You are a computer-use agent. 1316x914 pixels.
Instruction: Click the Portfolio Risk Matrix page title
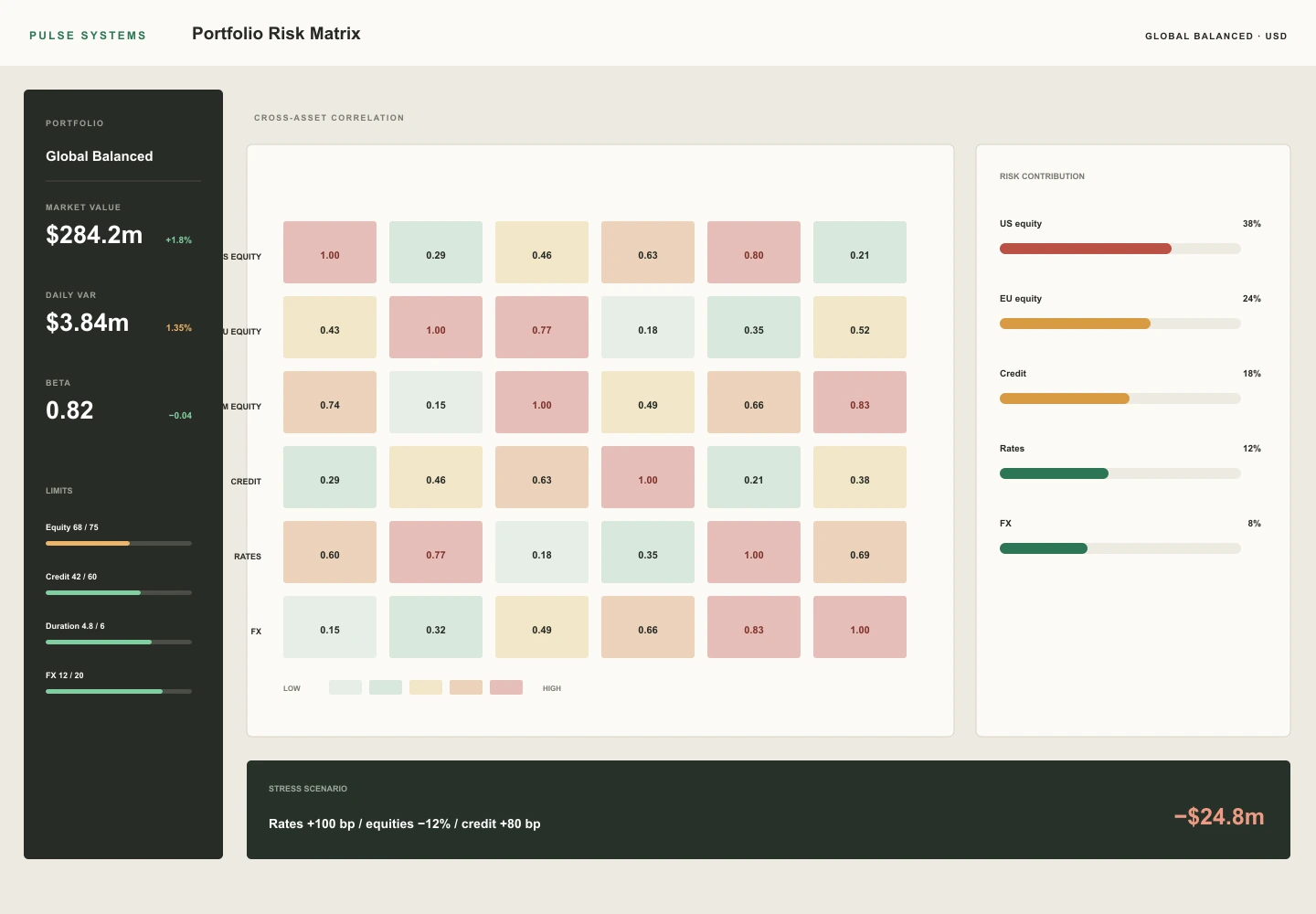click(276, 34)
